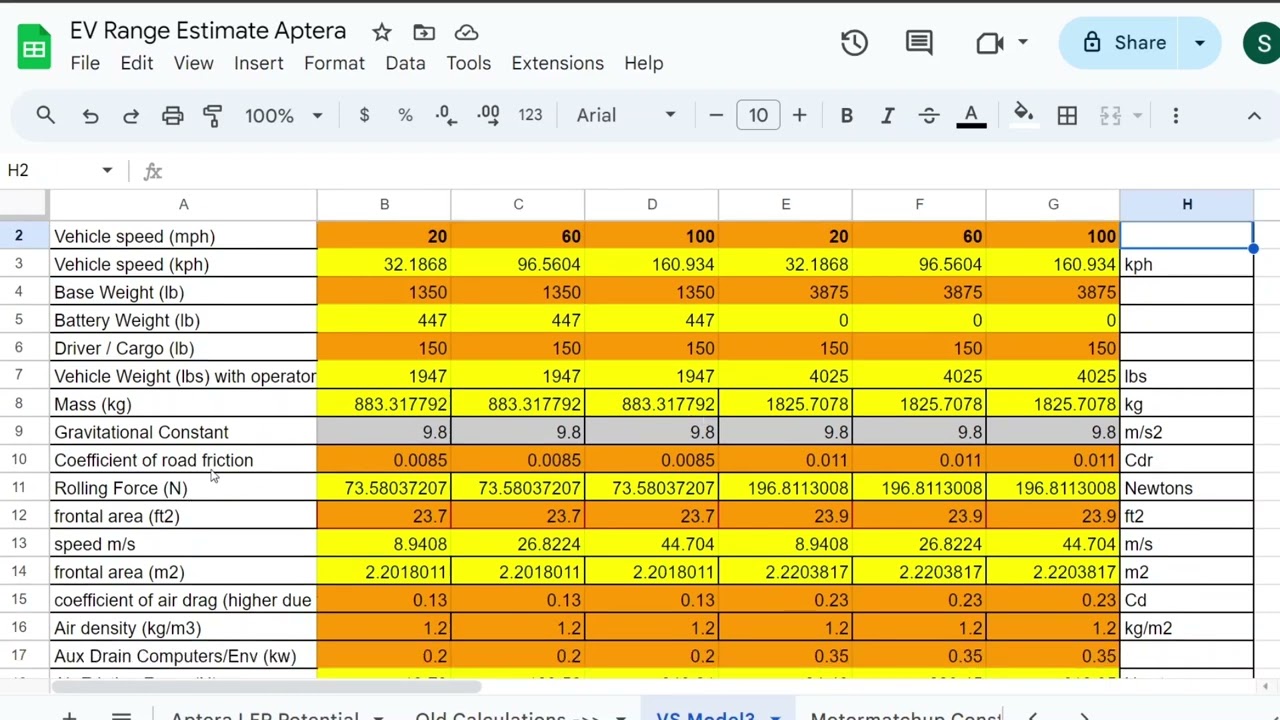Select the Air density (kg/m3) cell
1280x720 pixels.
(x=183, y=628)
